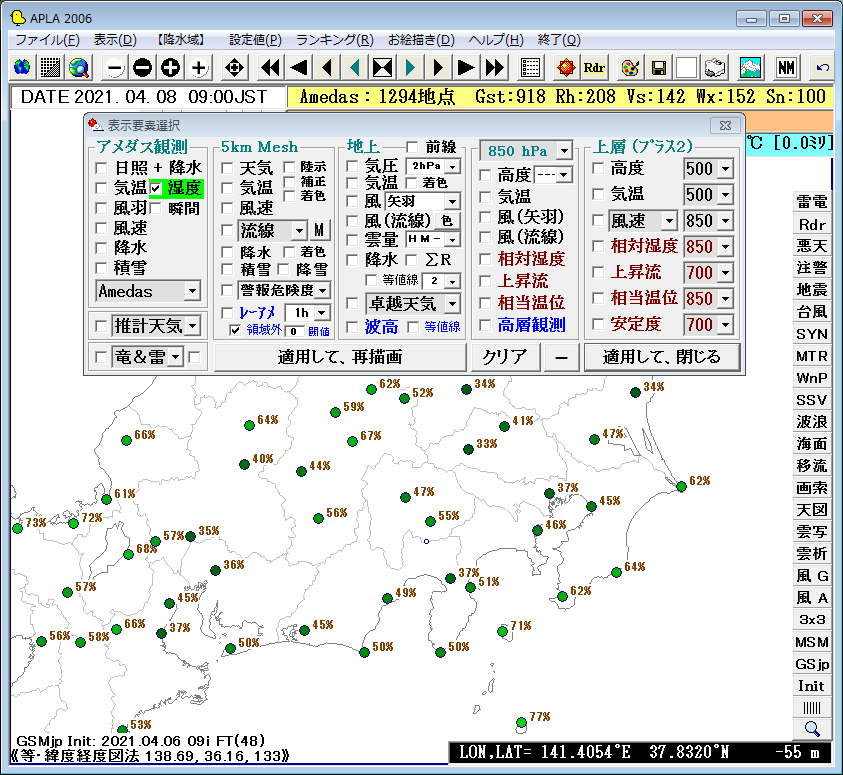Click 適用して、再描画 button
The width and height of the screenshot is (843, 775).
point(340,357)
